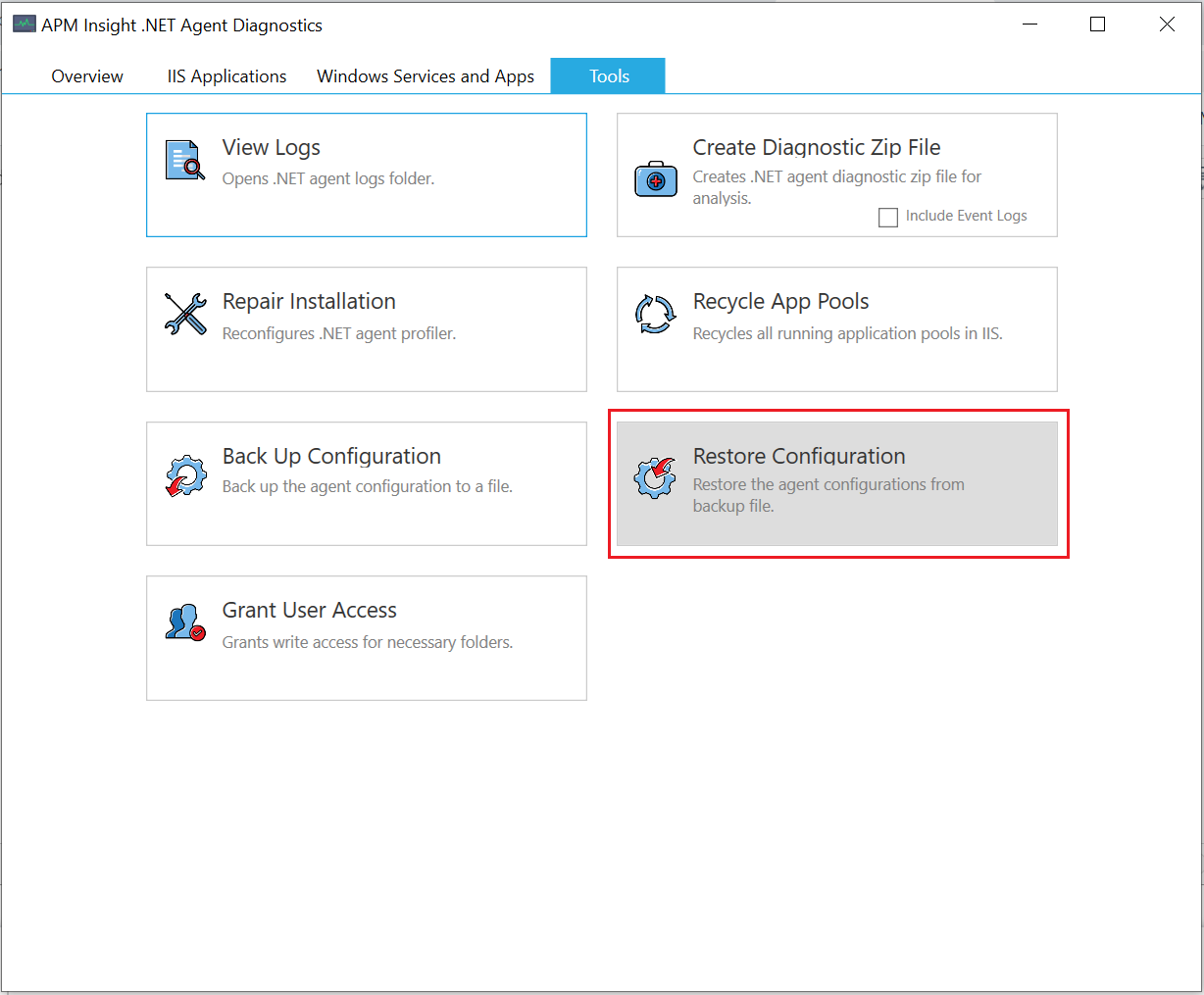The image size is (1204, 995).
Task: Back up the agent configuration to a file
Action: click(366, 483)
